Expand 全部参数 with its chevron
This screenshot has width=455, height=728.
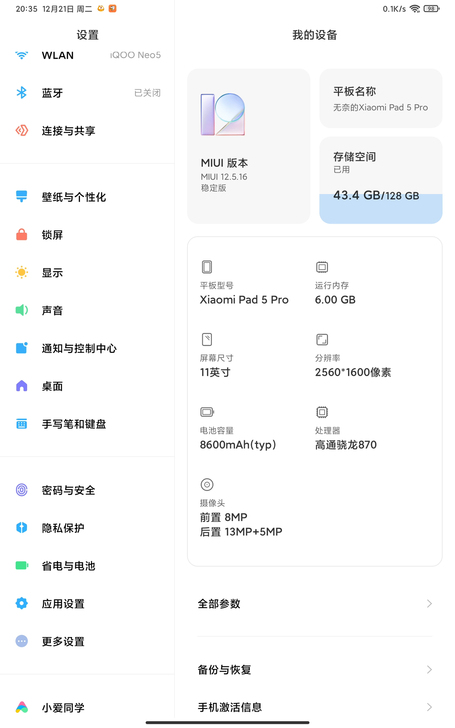[x=429, y=604]
